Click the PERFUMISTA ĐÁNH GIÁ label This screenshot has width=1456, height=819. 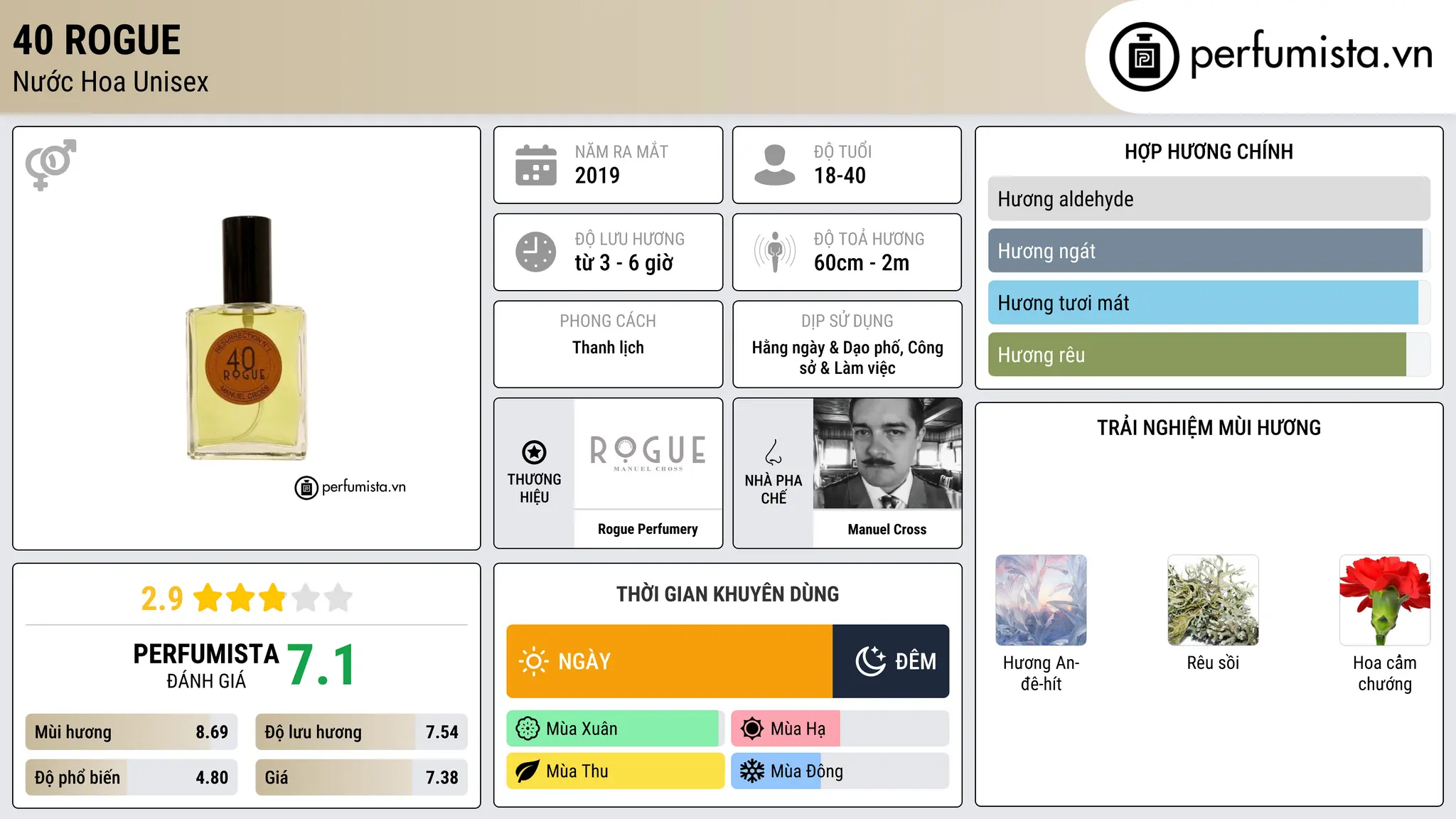tap(206, 666)
